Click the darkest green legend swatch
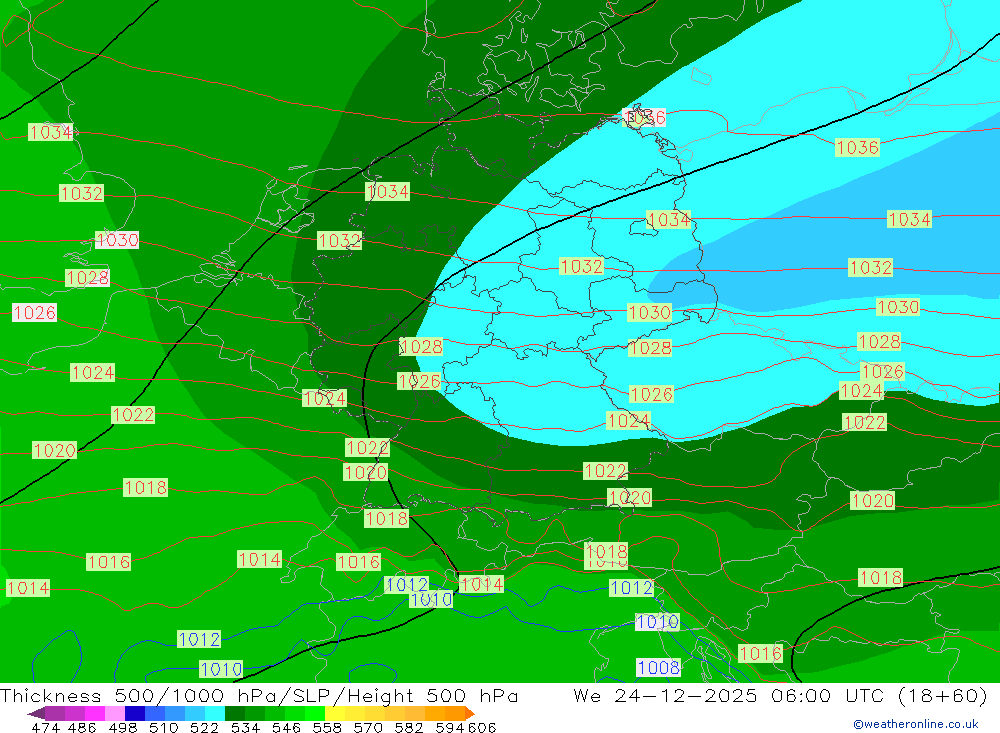 pos(235,713)
